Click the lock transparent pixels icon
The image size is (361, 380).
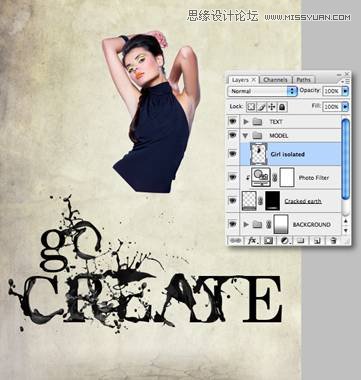[x=250, y=107]
